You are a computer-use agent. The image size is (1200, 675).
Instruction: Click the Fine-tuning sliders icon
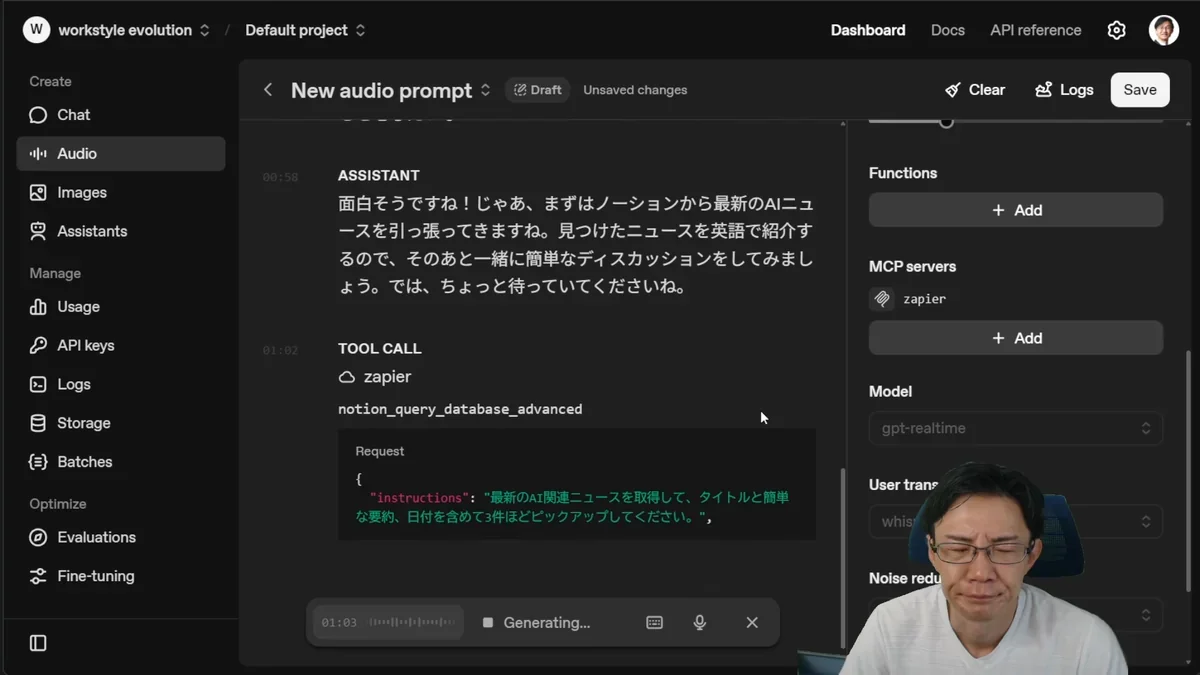(x=38, y=576)
